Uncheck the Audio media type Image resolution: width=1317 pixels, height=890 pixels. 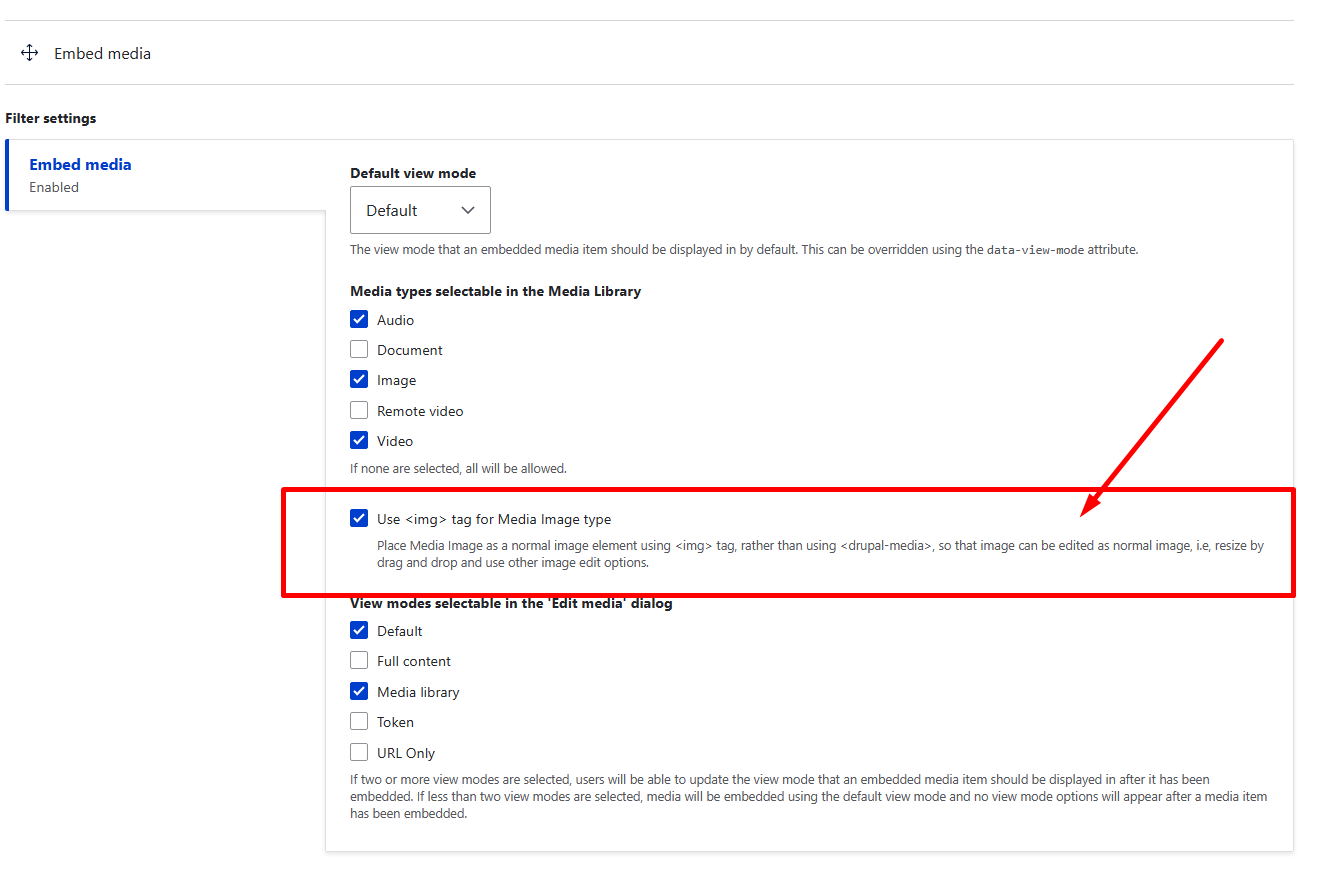pyautogui.click(x=359, y=319)
